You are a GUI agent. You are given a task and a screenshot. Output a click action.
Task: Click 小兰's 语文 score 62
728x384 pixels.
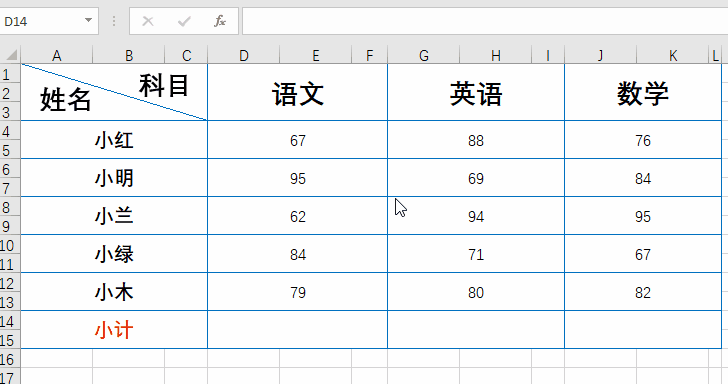298,216
